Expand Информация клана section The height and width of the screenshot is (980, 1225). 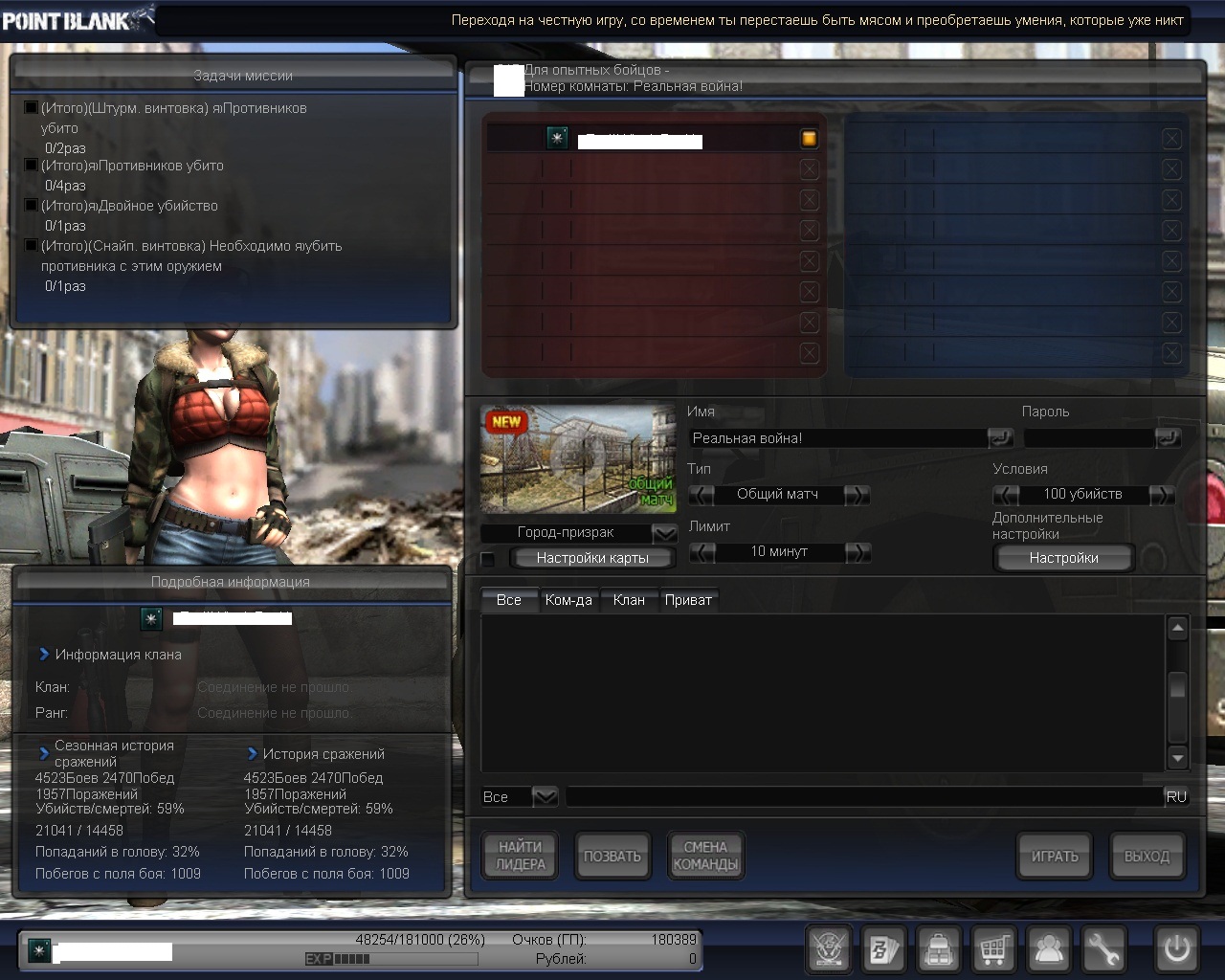pos(44,655)
